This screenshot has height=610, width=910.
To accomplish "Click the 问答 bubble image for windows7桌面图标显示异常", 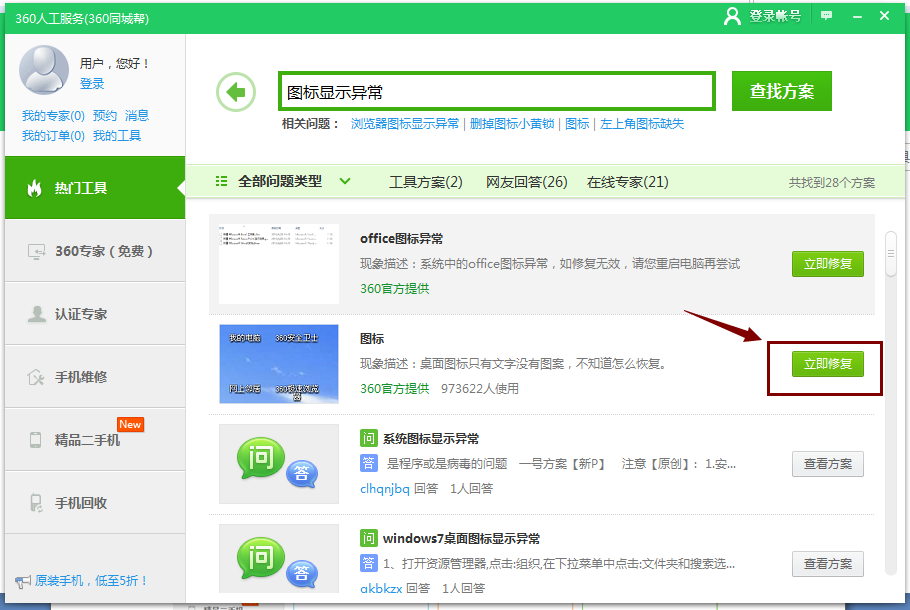I will click(279, 558).
